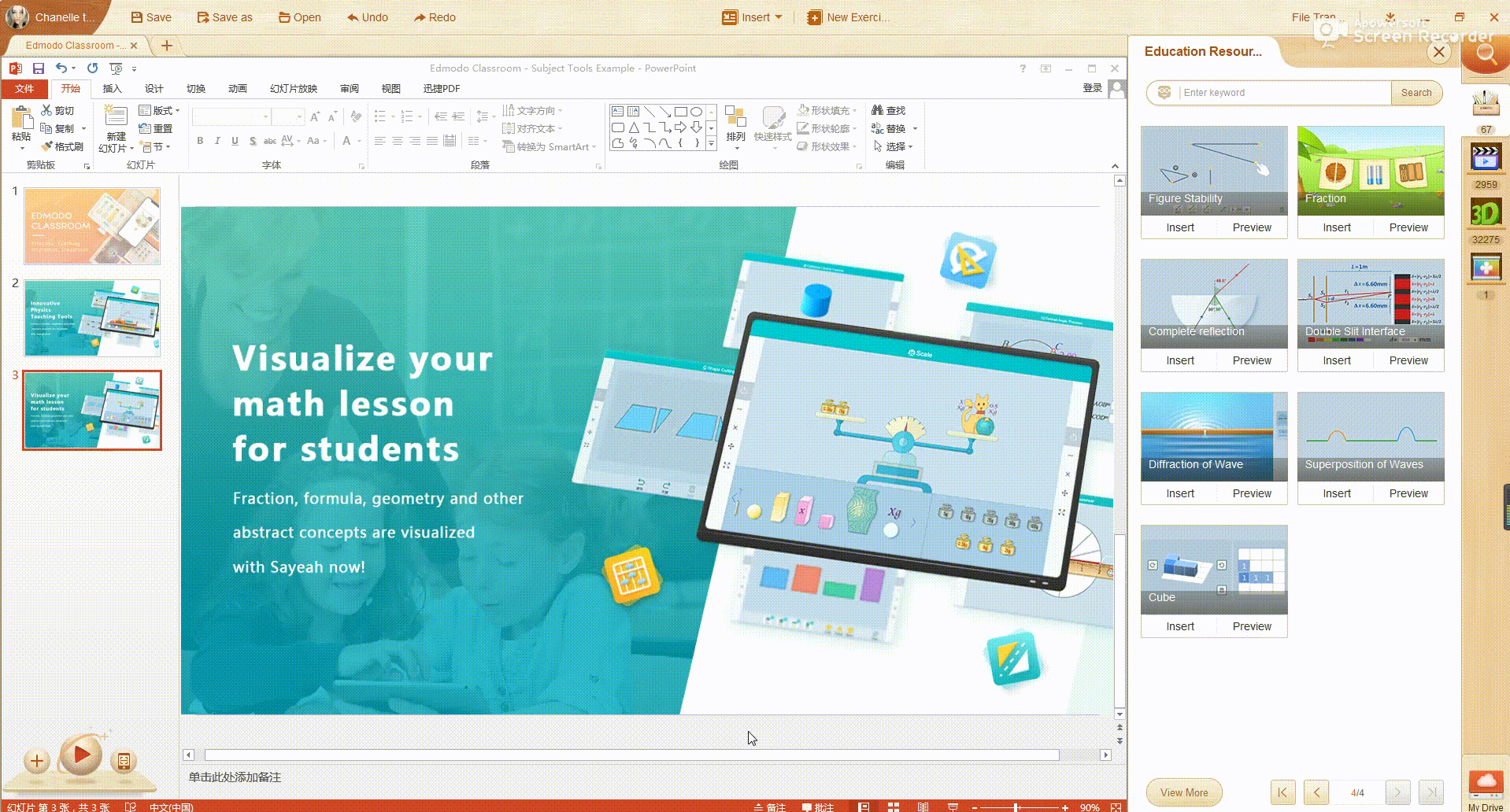This screenshot has width=1510, height=812.
Task: Click Redo in the top toolbar
Action: [x=435, y=17]
